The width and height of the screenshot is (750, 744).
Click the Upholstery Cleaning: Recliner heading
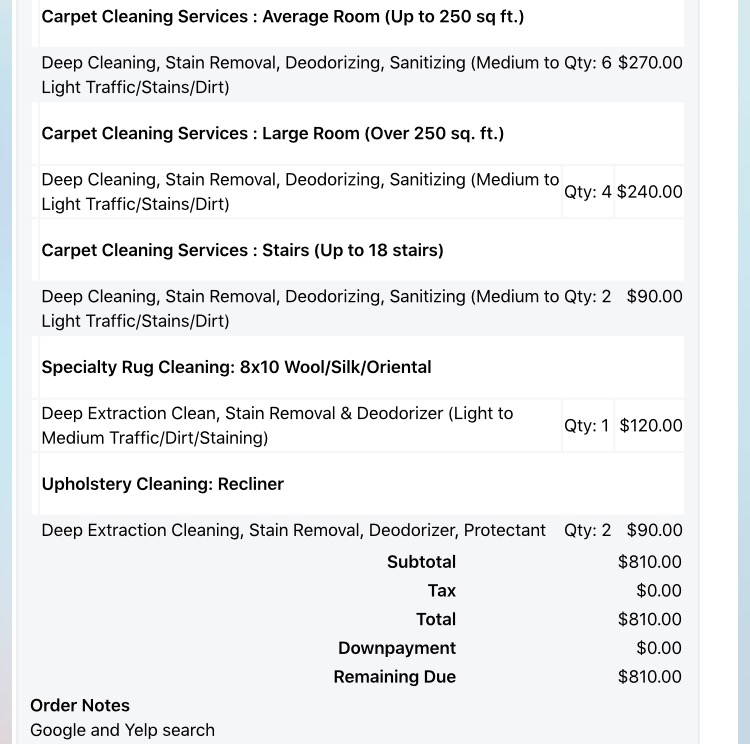(162, 485)
